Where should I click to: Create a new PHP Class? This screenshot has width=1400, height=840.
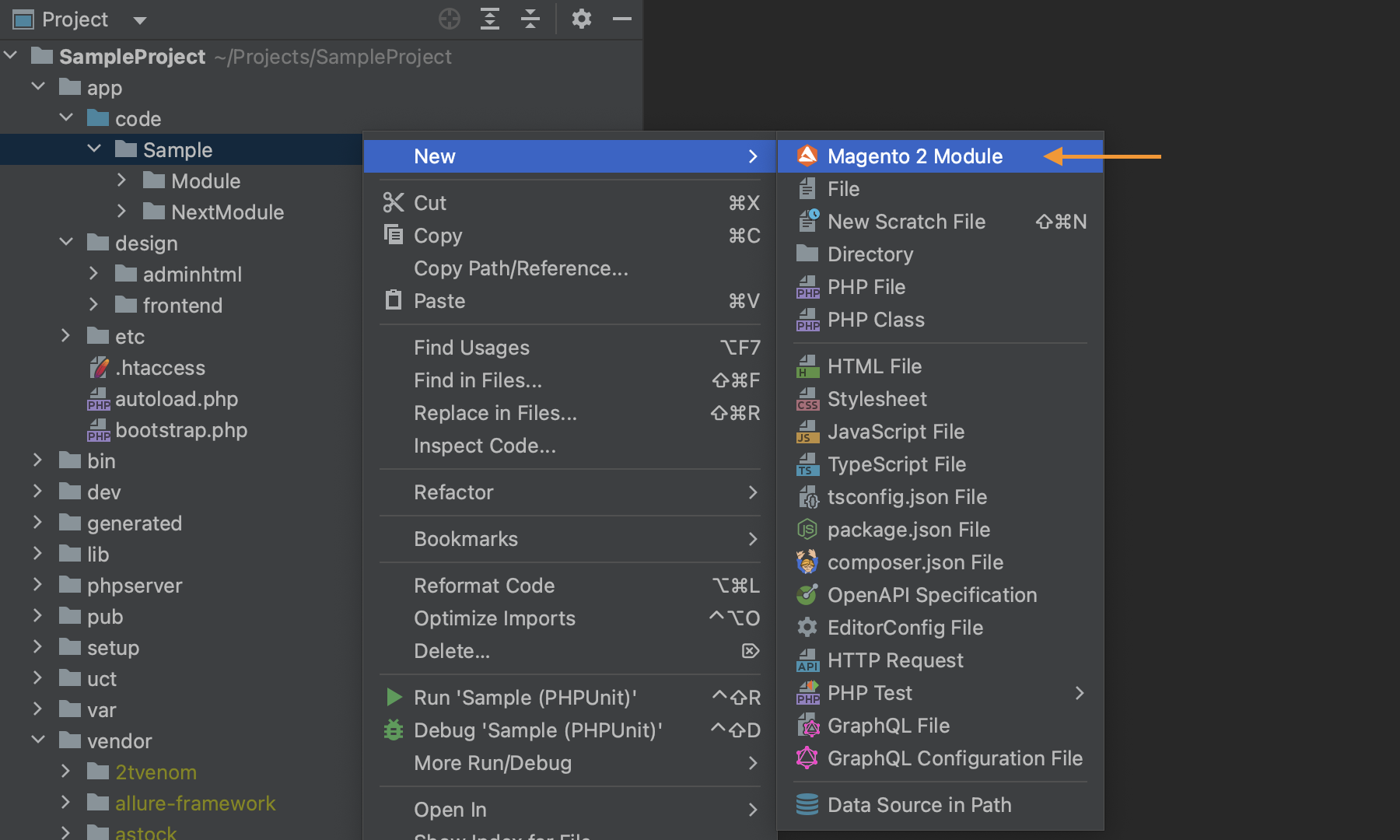tap(940, 320)
